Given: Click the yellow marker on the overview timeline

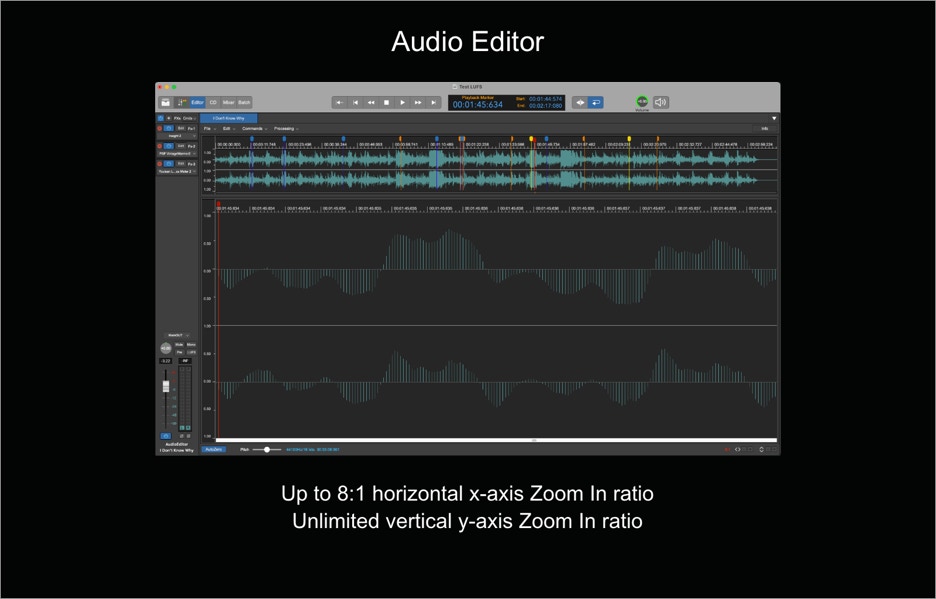Looking at the screenshot, I should [x=629, y=138].
